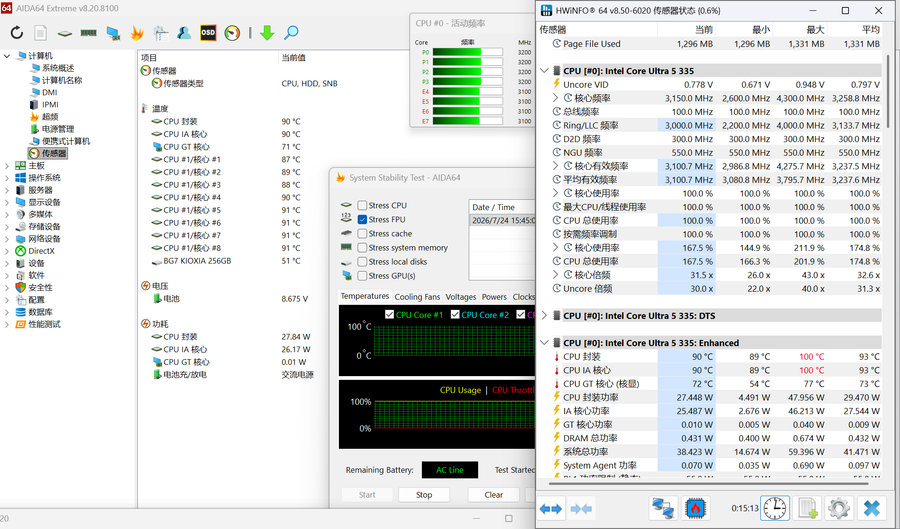900x529 pixels.
Task: Toggle CPU Core #2 graph checkbox
Action: tap(455, 314)
